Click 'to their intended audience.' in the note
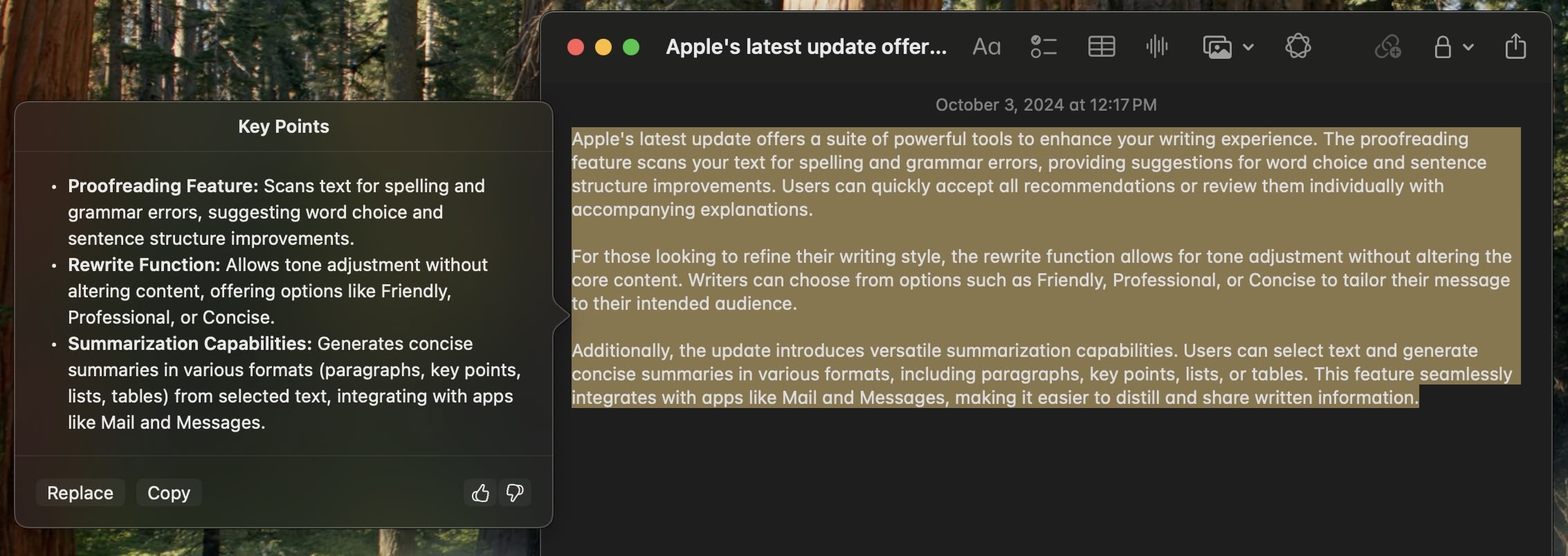The width and height of the screenshot is (1568, 556). coord(684,304)
